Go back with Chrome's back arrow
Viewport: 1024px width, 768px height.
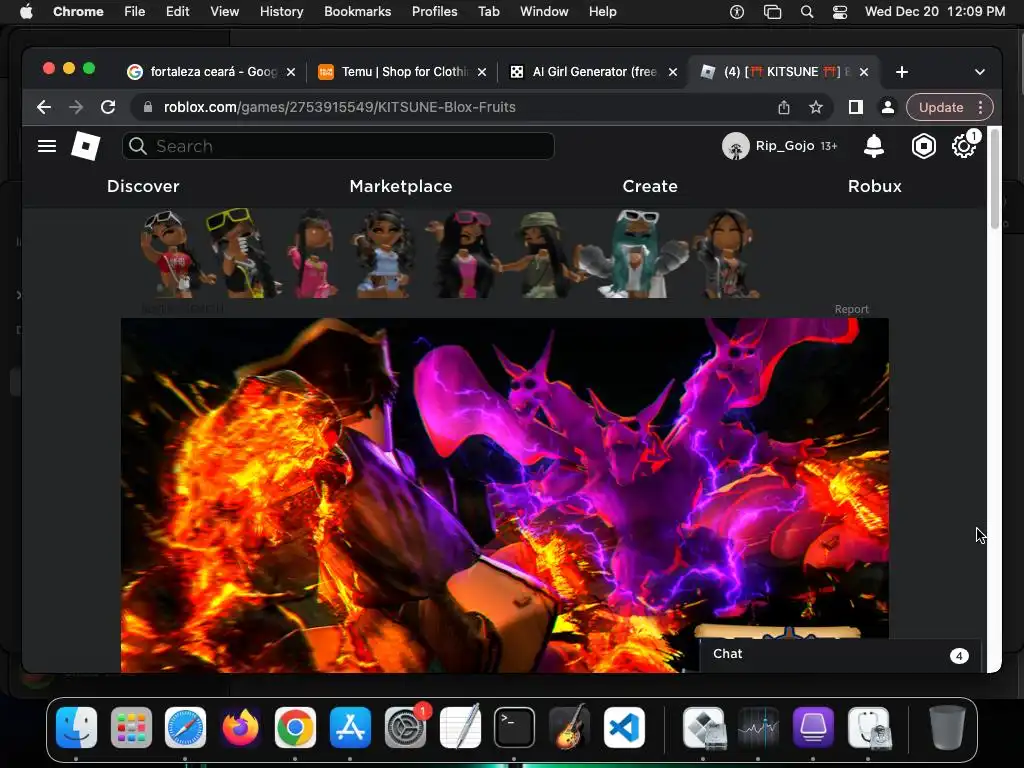(44, 107)
